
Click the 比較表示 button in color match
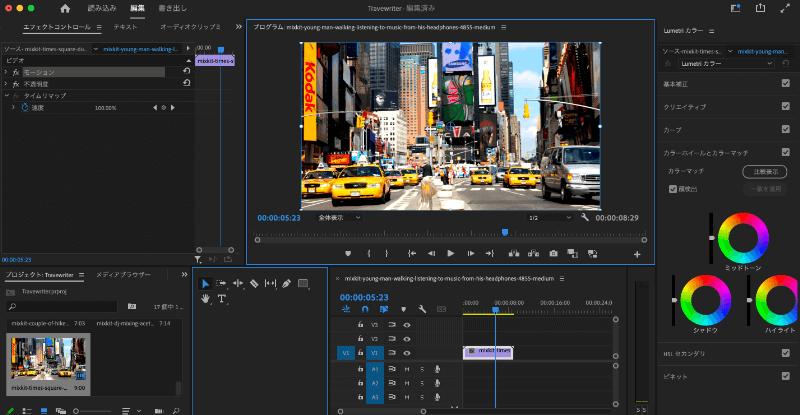pos(763,171)
